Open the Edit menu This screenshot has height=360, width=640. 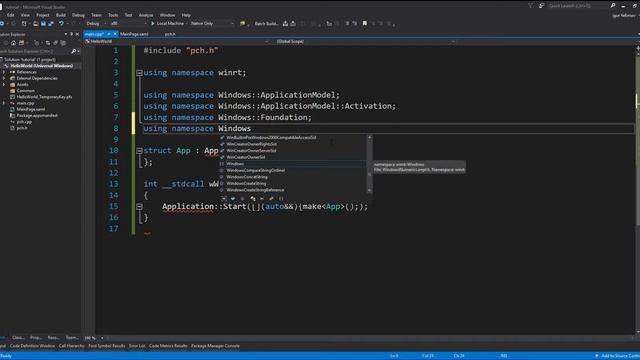tap(10, 15)
